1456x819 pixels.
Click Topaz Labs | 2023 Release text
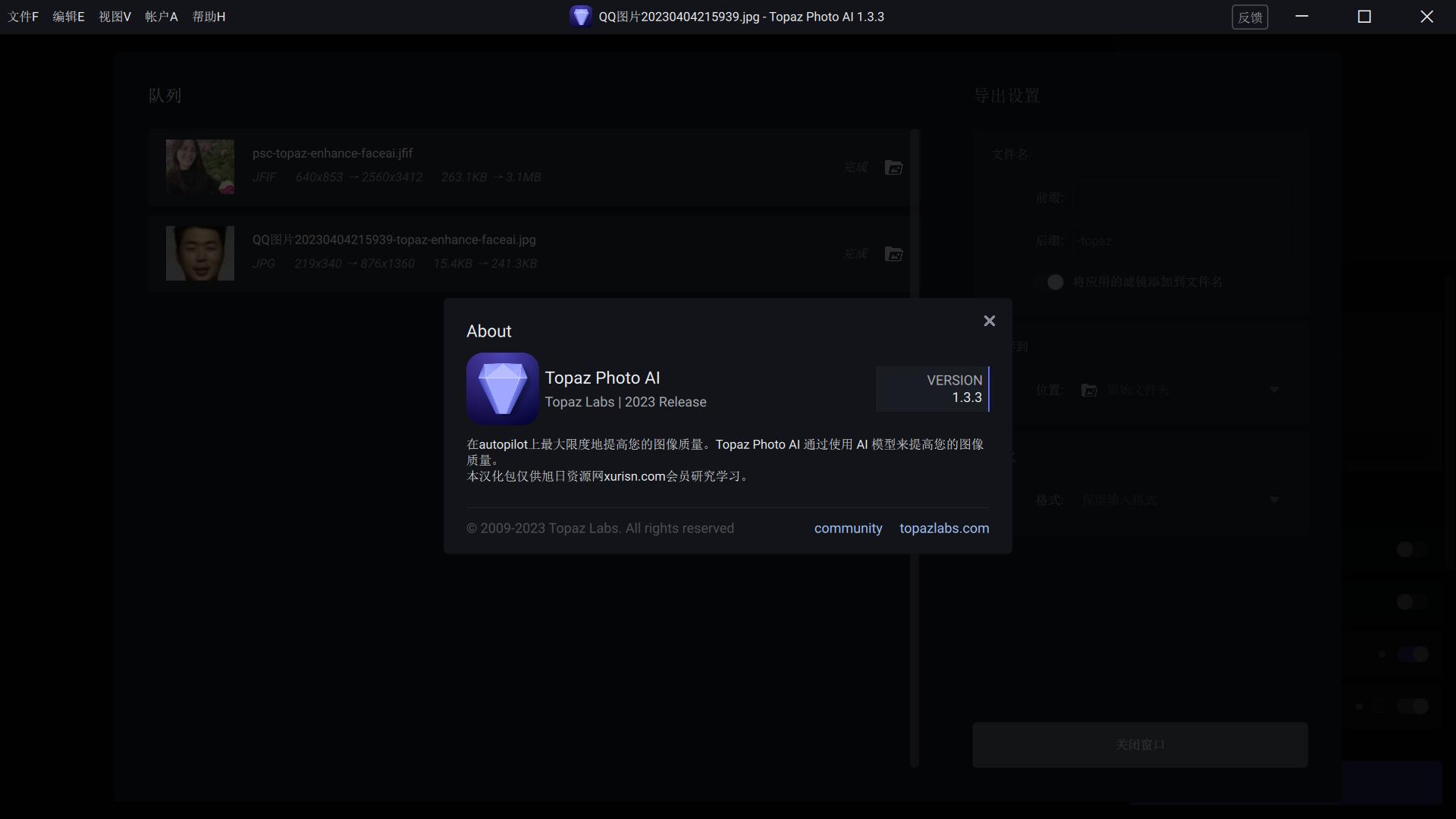[626, 402]
